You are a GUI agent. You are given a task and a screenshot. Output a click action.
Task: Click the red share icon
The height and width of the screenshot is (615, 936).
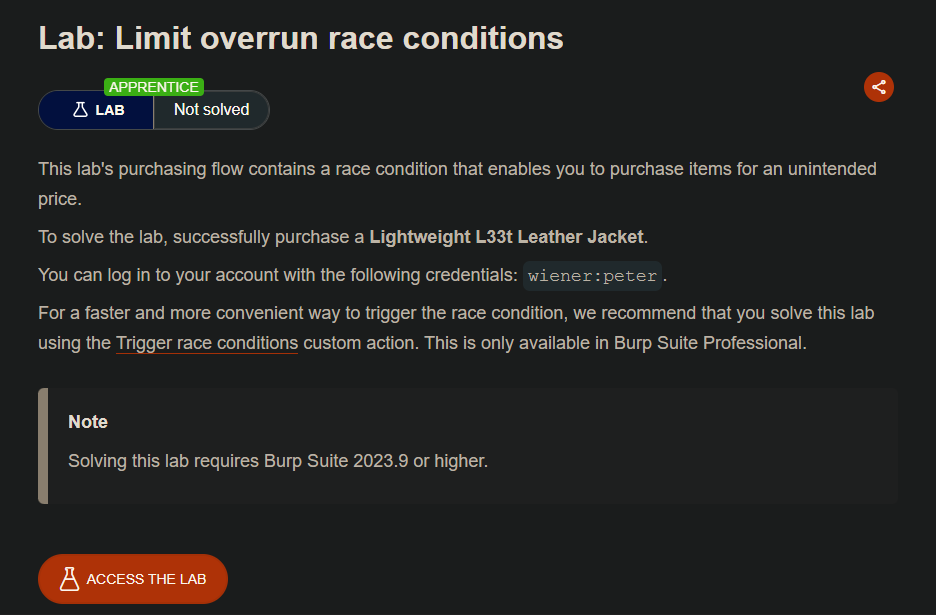878,87
